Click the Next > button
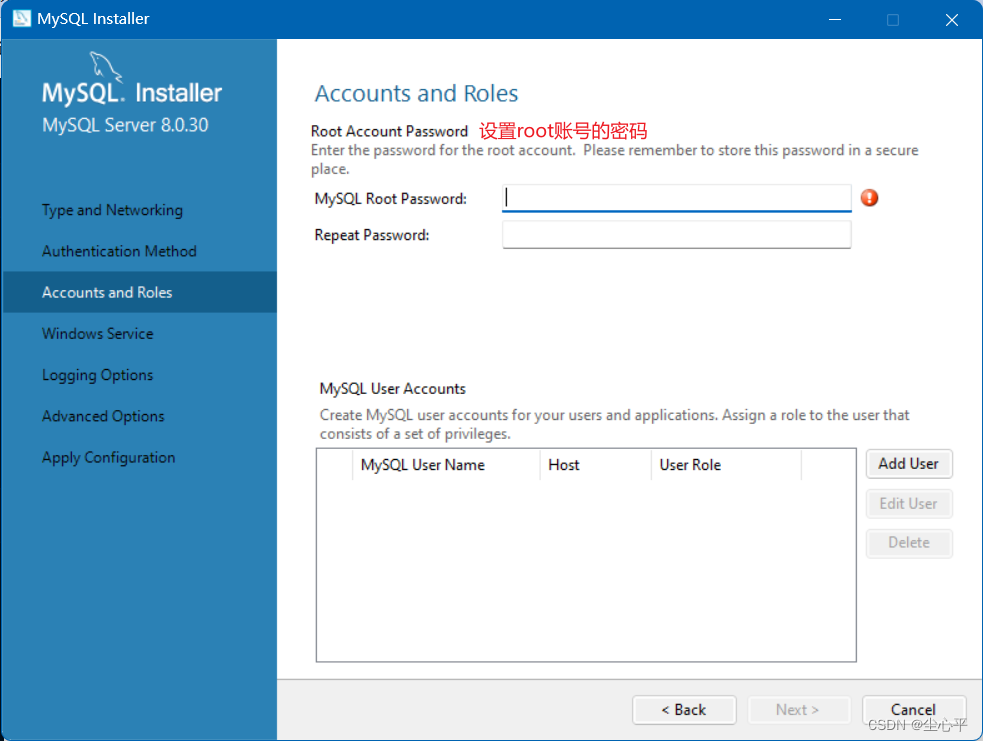The width and height of the screenshot is (983, 741). point(797,710)
